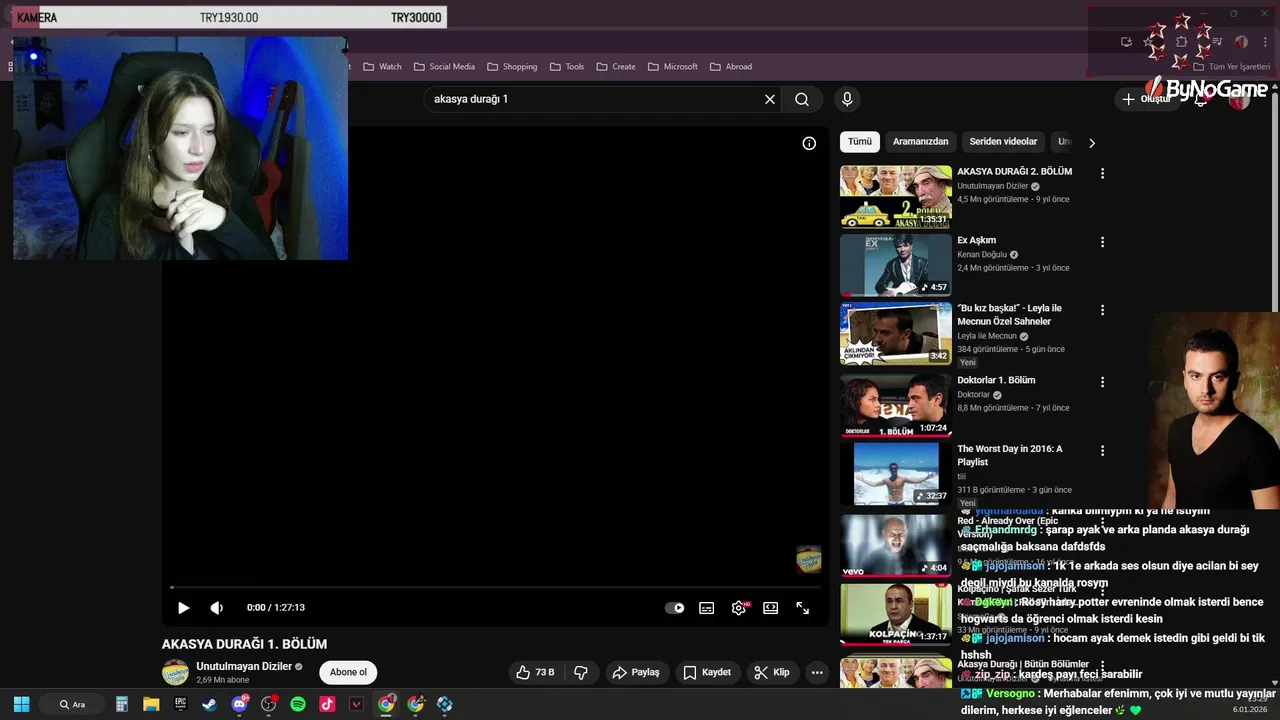The height and width of the screenshot is (720, 1280).
Task: Play the Akasya Durağı video
Action: tap(183, 608)
